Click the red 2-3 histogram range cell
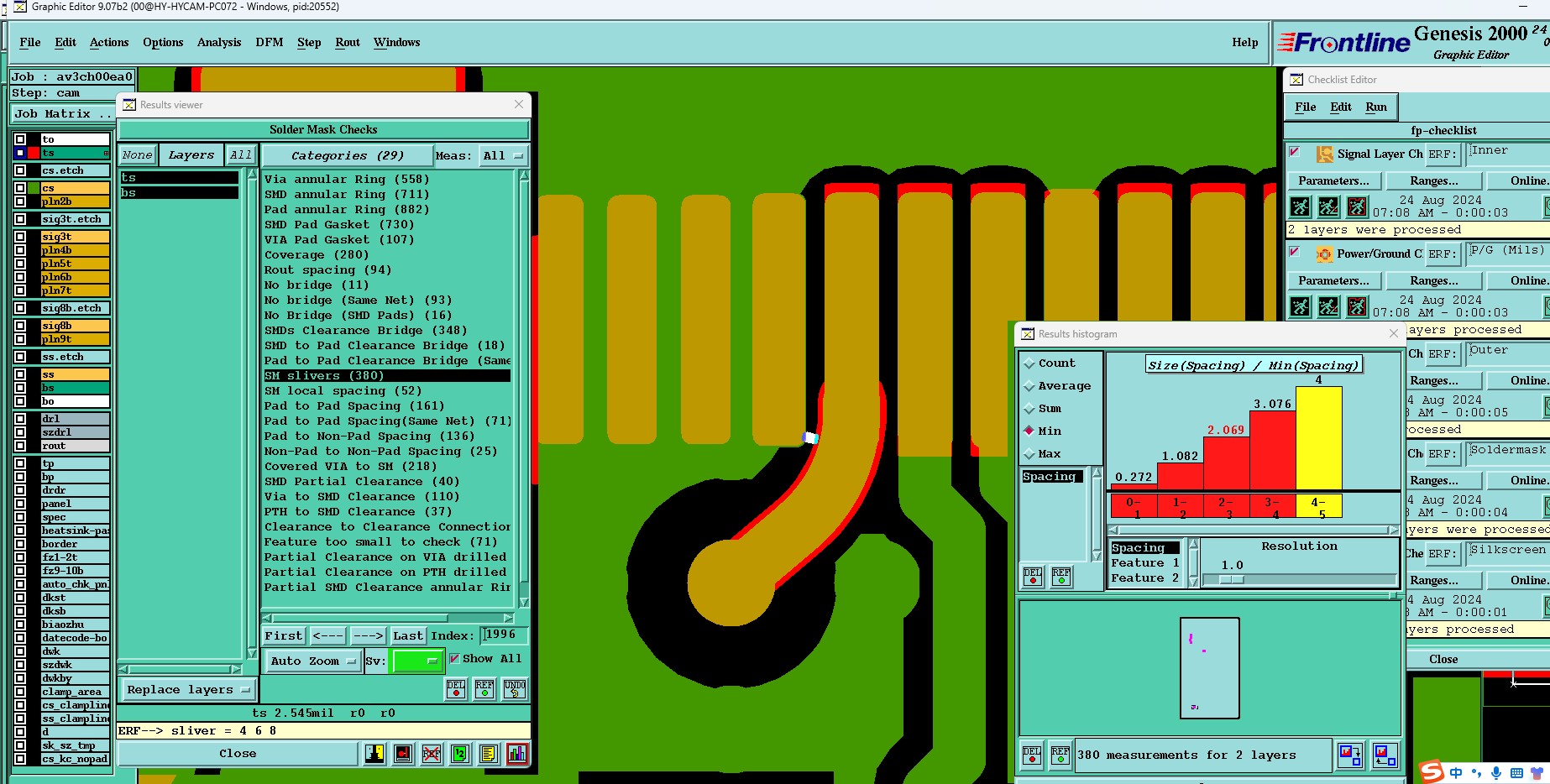Image resolution: width=1550 pixels, height=784 pixels. click(x=1227, y=507)
